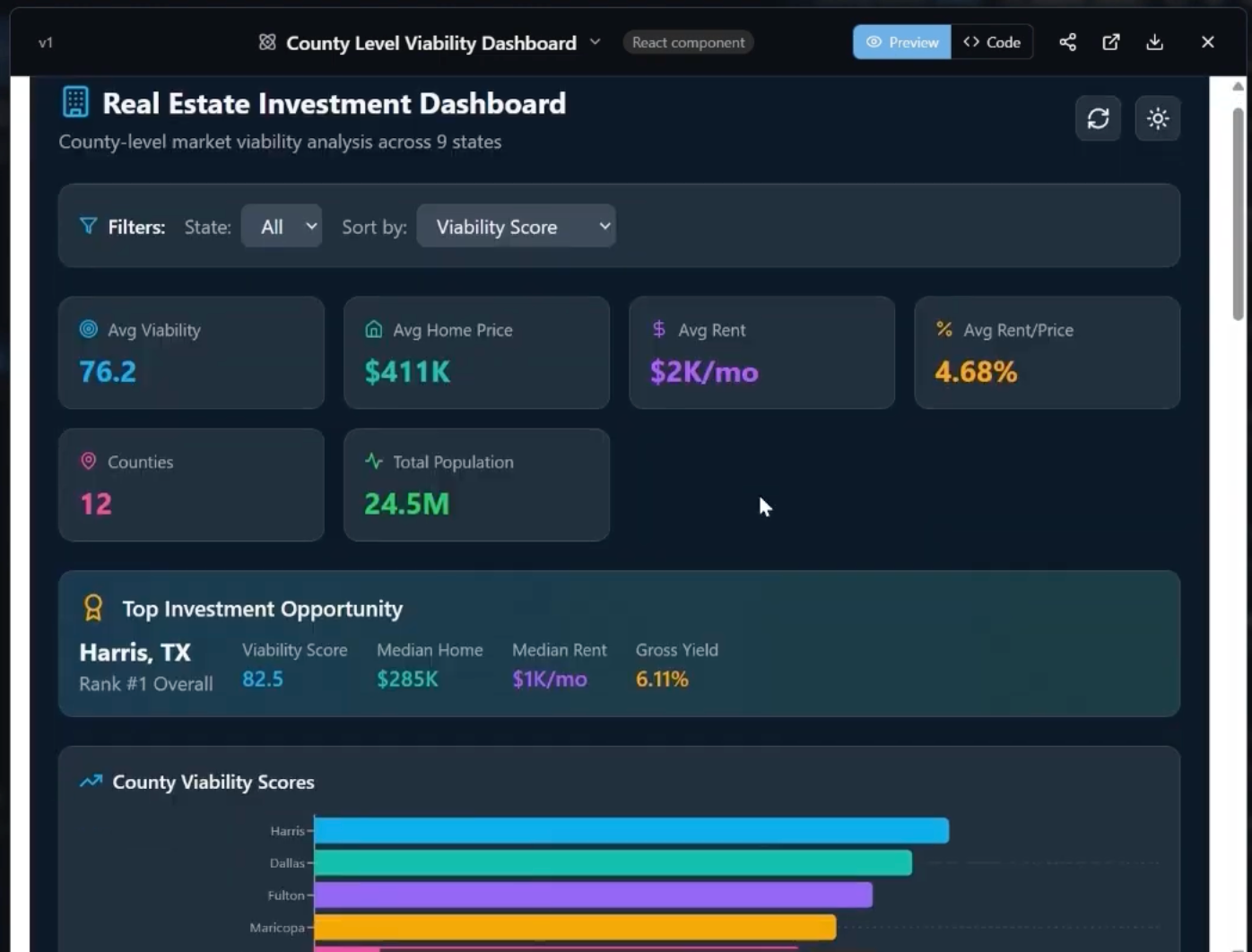Toggle light theme with sun icon
Viewport: 1252px width, 952px height.
point(1158,118)
